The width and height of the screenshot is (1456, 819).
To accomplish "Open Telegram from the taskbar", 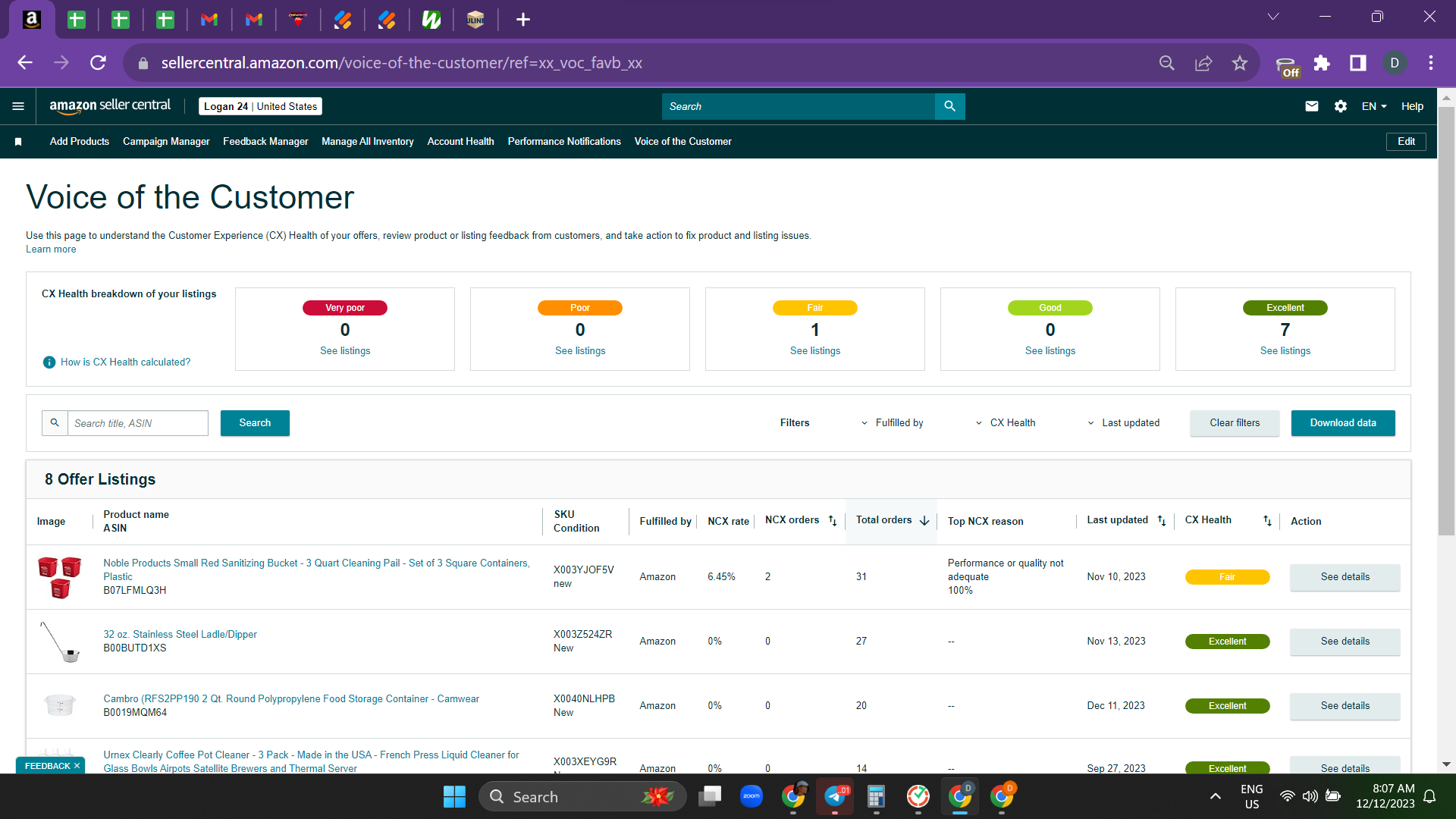I will point(835,796).
